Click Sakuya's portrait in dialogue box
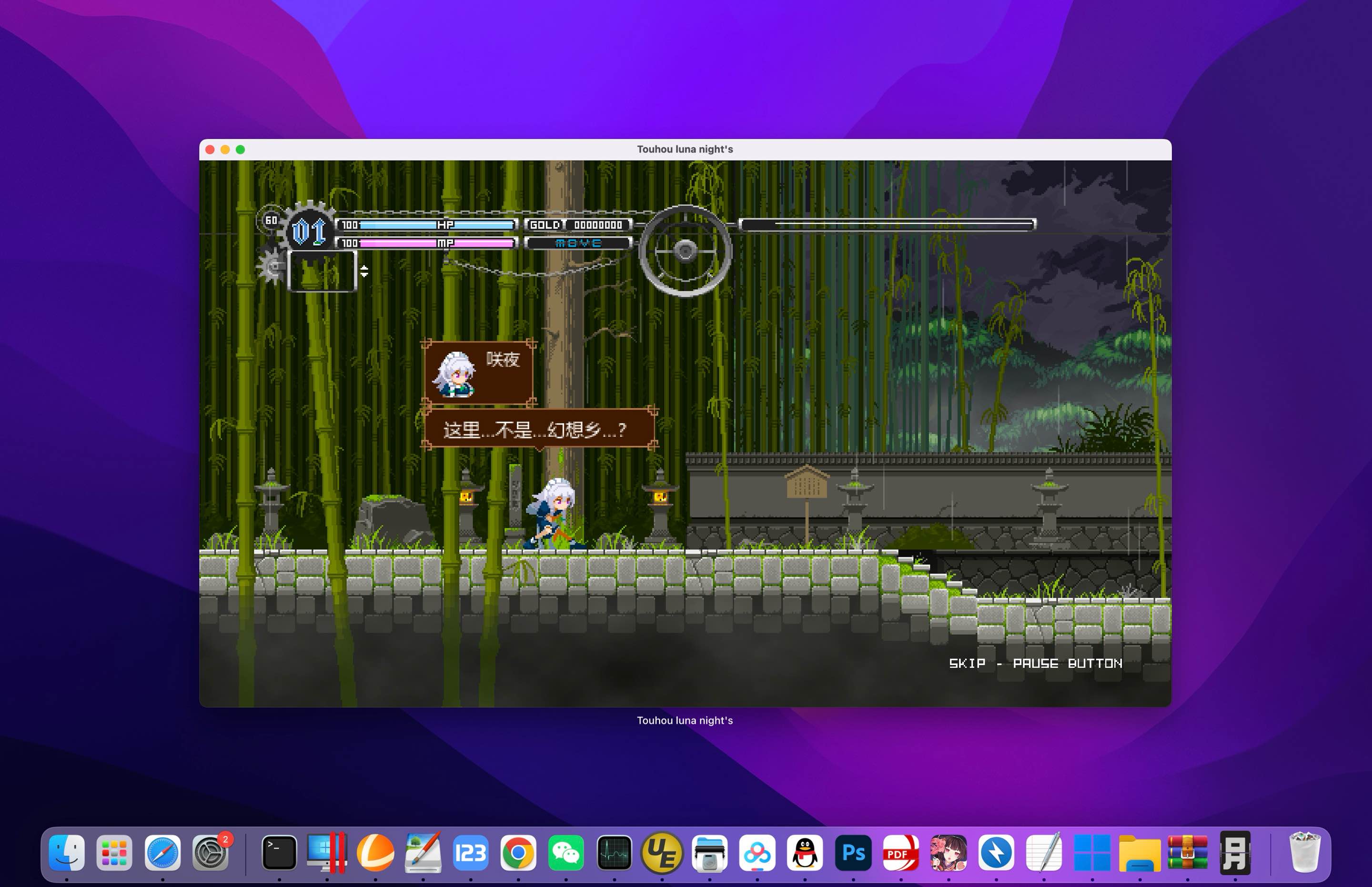1372x887 pixels. pos(455,374)
